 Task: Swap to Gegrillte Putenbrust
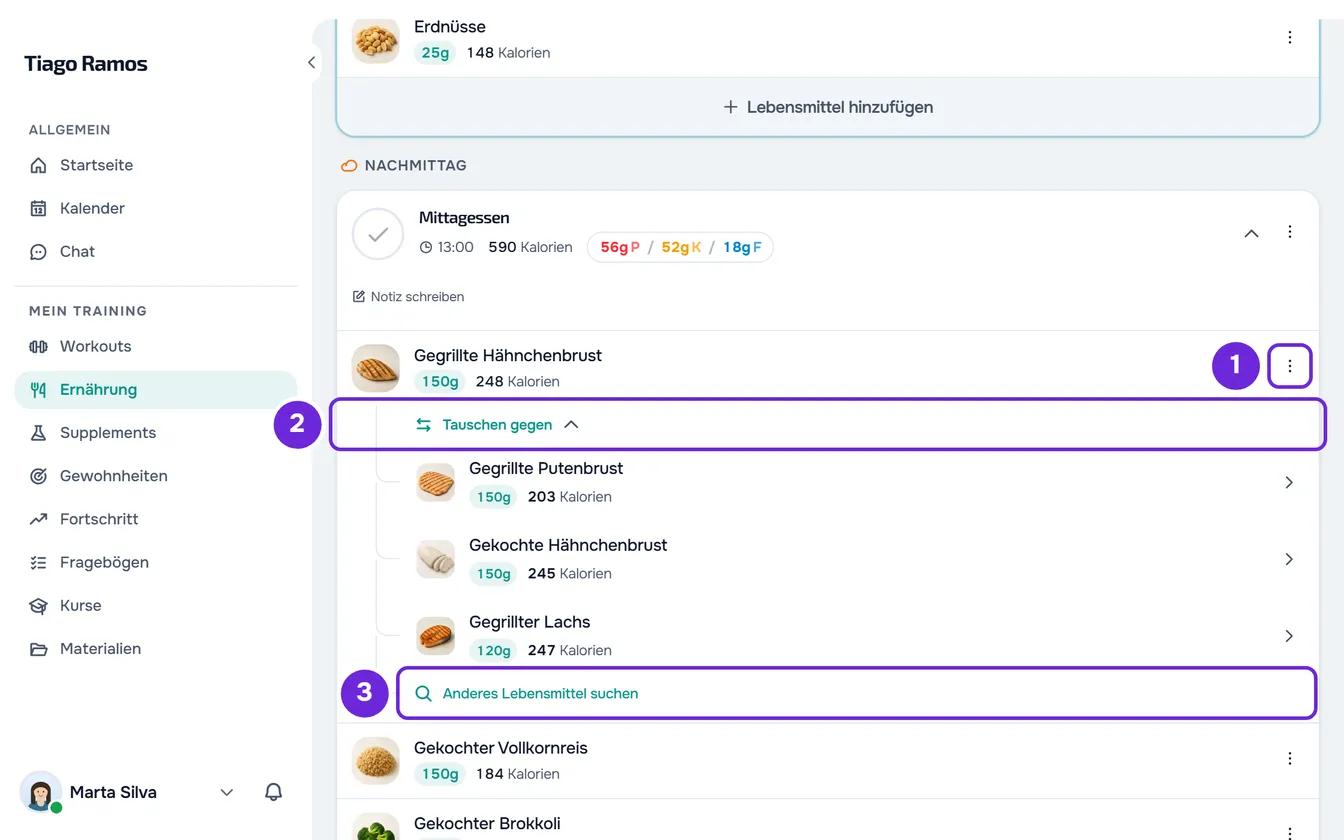click(855, 482)
